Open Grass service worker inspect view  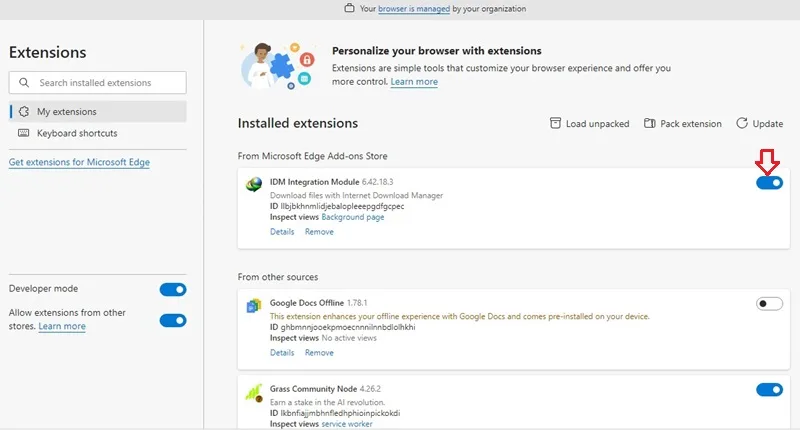[x=347, y=424]
